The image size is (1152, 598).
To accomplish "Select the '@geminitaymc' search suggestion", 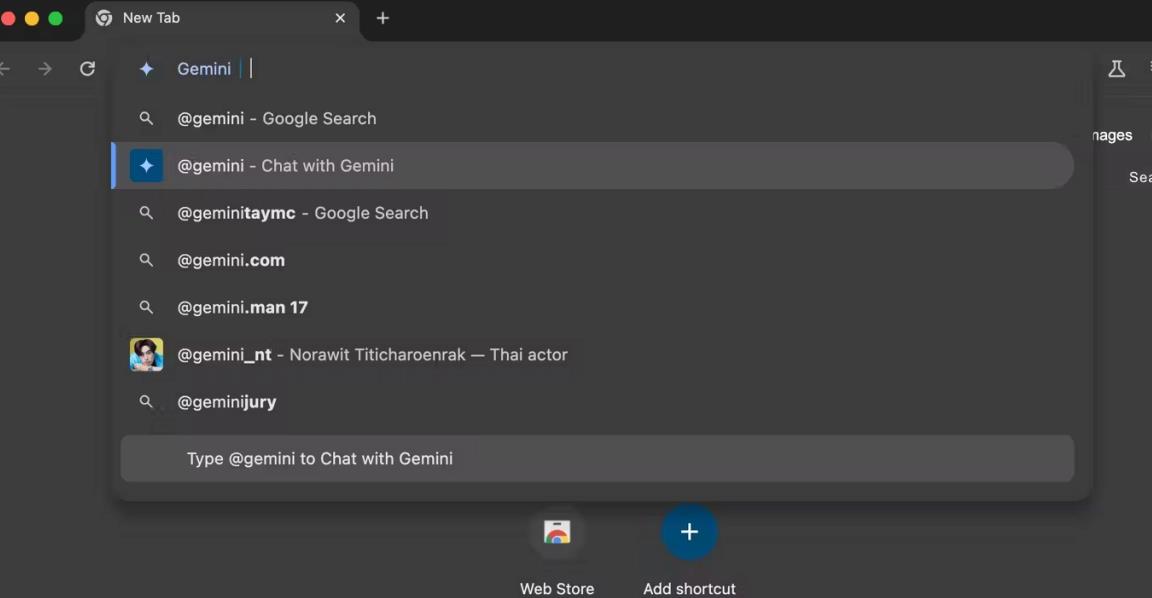I will tap(303, 213).
